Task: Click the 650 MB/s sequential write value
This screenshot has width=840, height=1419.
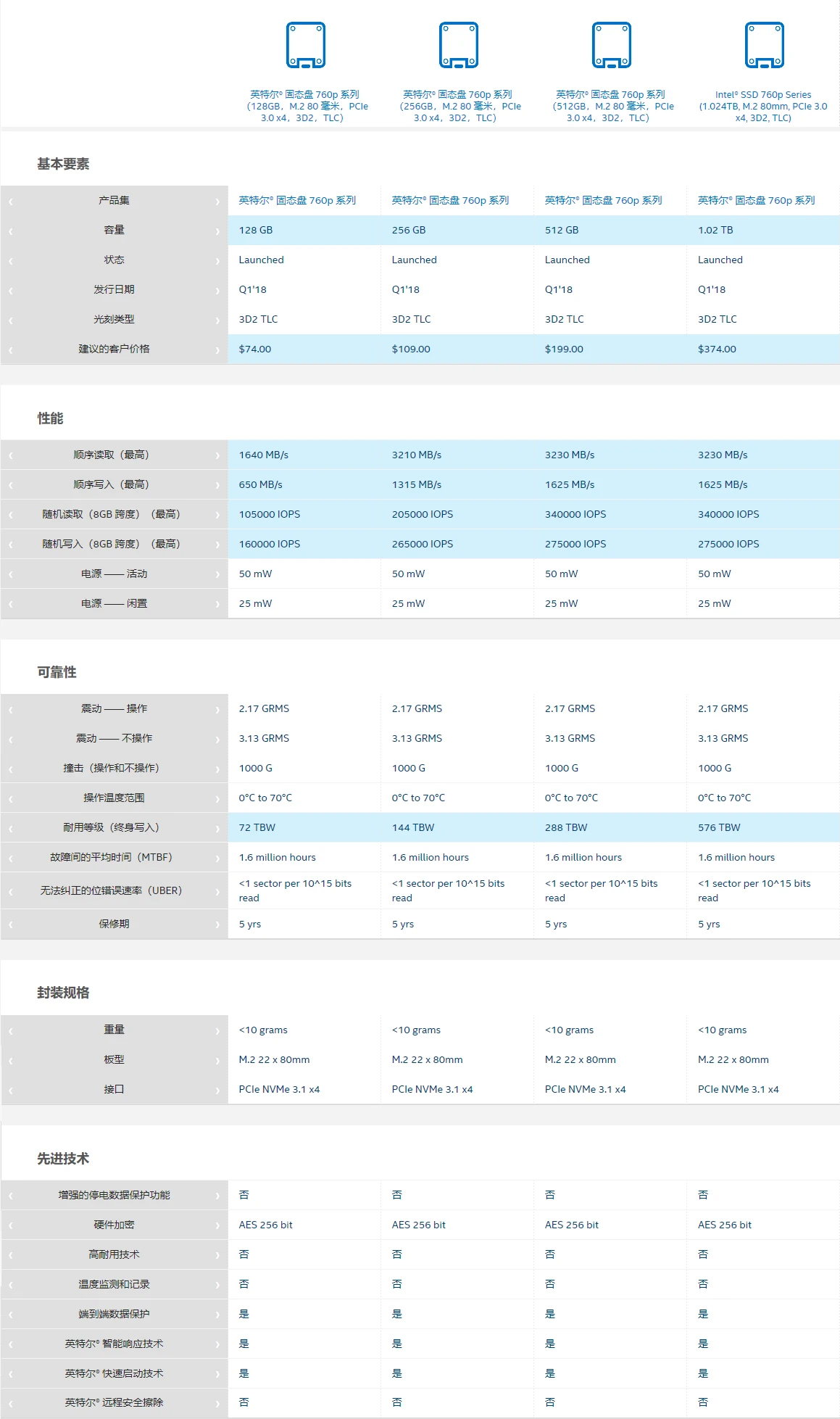Action: pyautogui.click(x=261, y=484)
